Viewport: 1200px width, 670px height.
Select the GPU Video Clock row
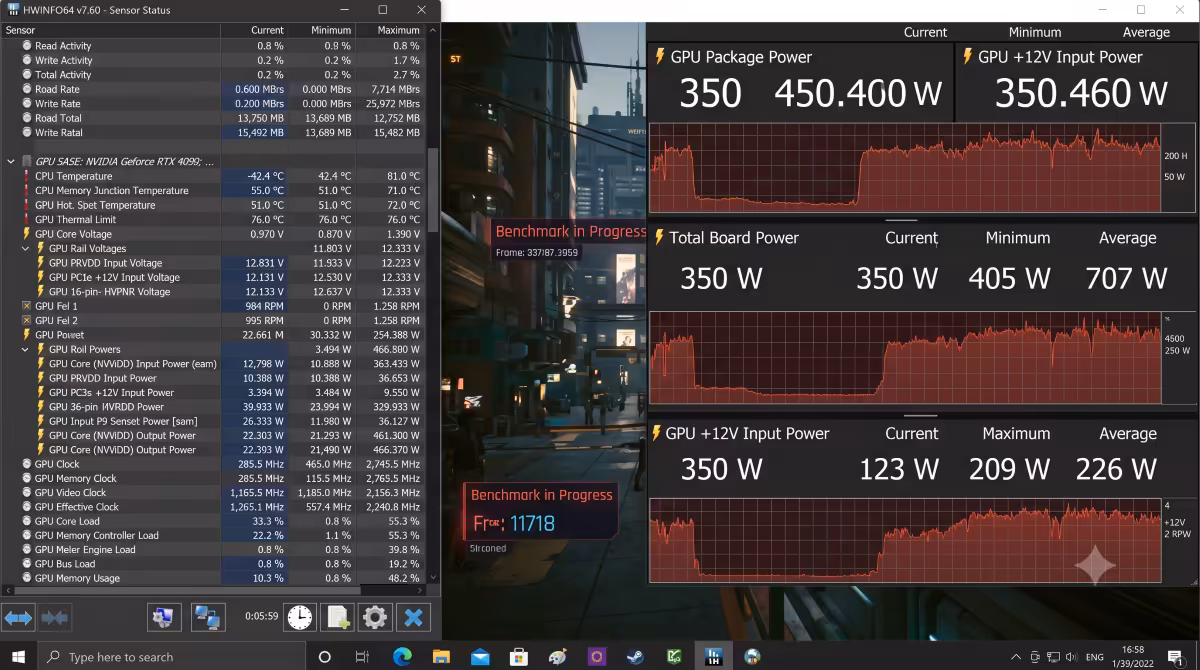pos(213,492)
